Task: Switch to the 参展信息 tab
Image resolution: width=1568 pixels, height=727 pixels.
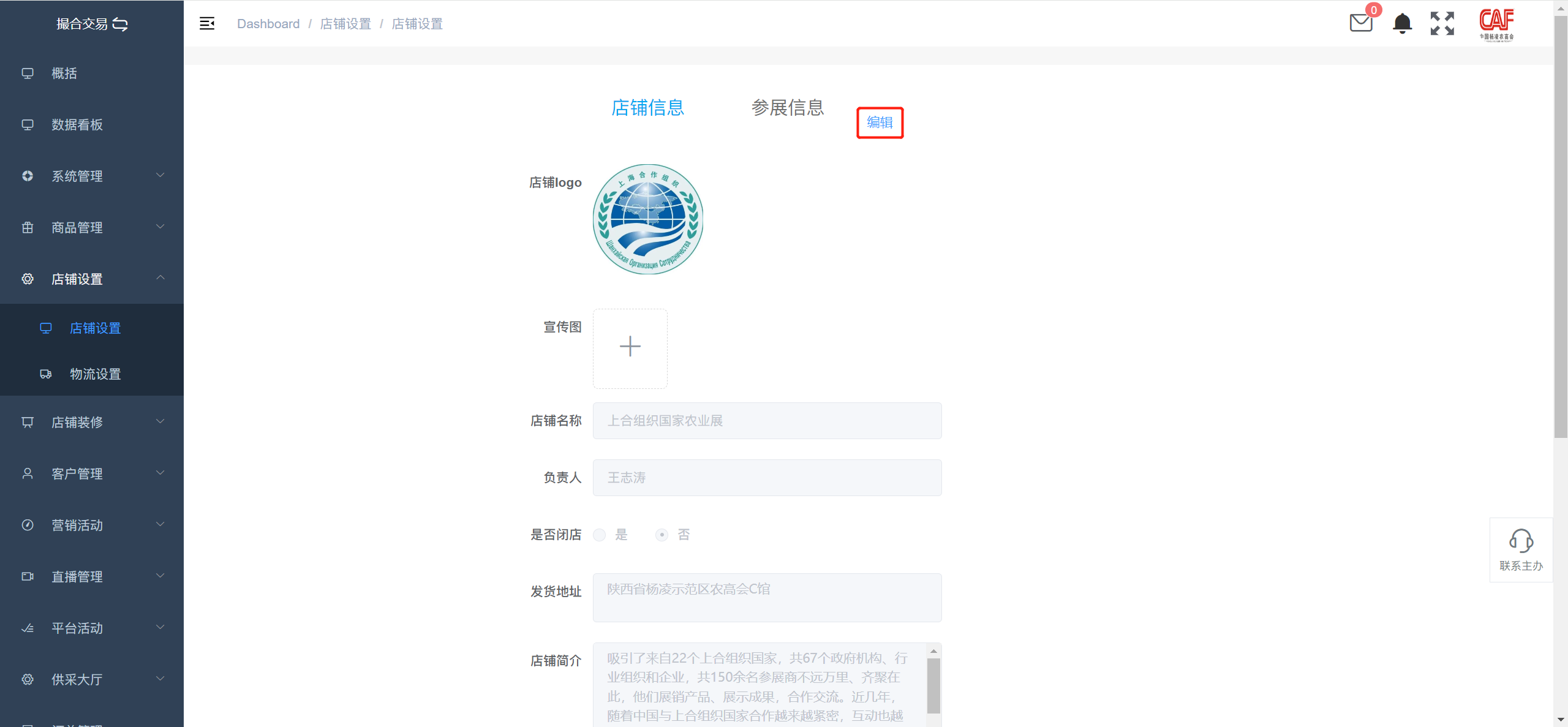Action: pos(788,108)
